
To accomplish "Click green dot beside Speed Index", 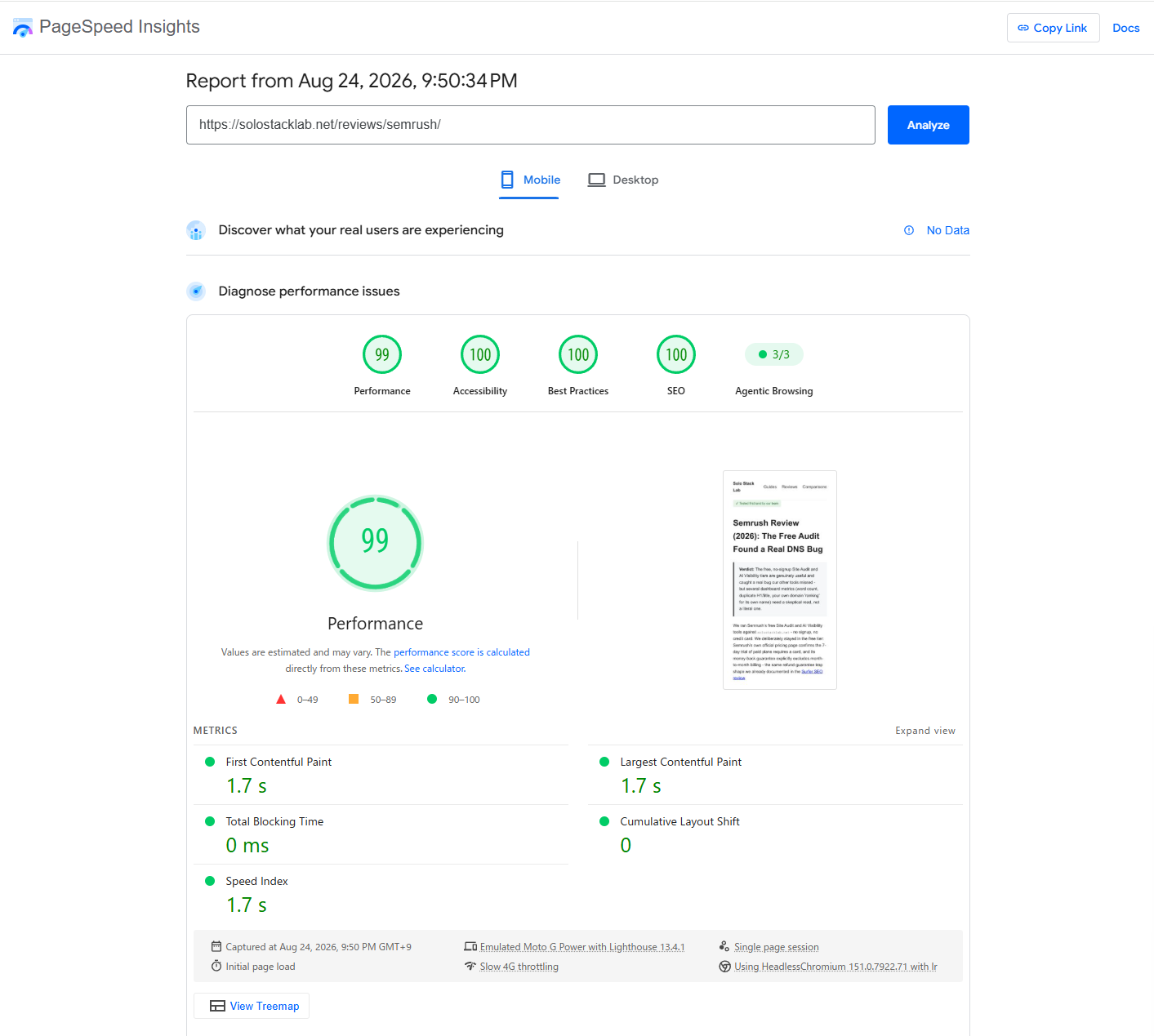I will pos(210,881).
